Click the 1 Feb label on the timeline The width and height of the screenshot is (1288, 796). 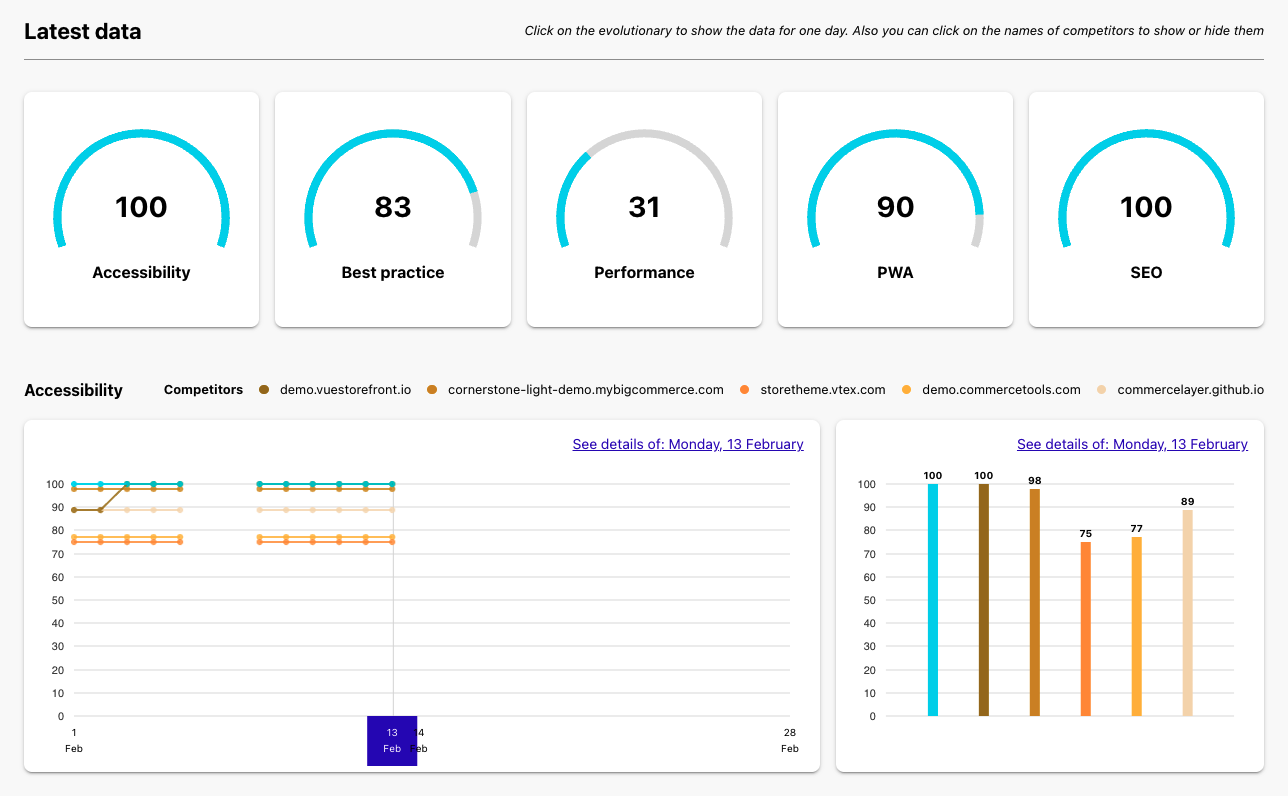[x=74, y=740]
